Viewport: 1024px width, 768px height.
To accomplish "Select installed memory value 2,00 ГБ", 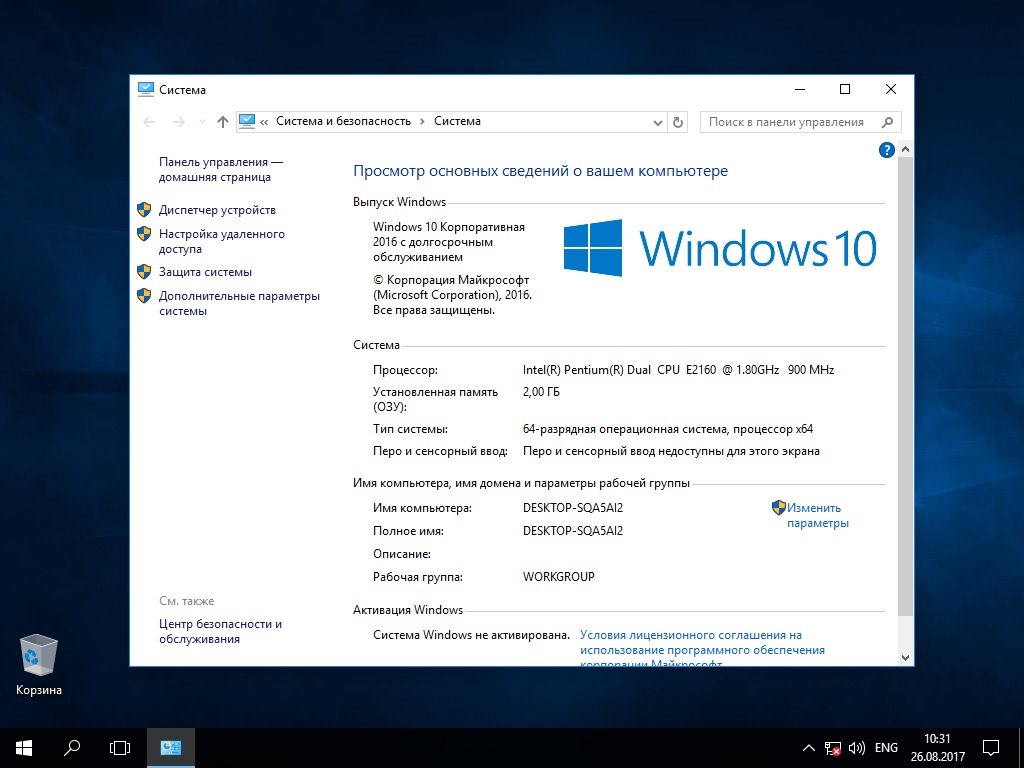I will coord(541,392).
